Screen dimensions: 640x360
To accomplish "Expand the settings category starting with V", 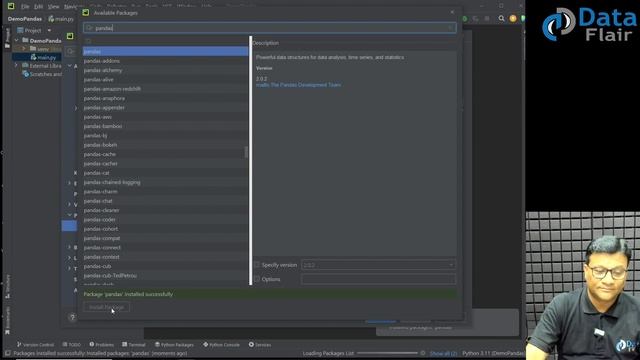I will (69, 204).
